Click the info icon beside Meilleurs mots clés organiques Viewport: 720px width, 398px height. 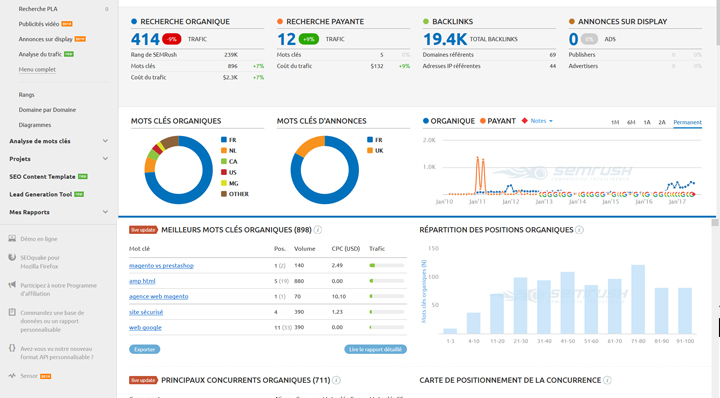[318, 230]
